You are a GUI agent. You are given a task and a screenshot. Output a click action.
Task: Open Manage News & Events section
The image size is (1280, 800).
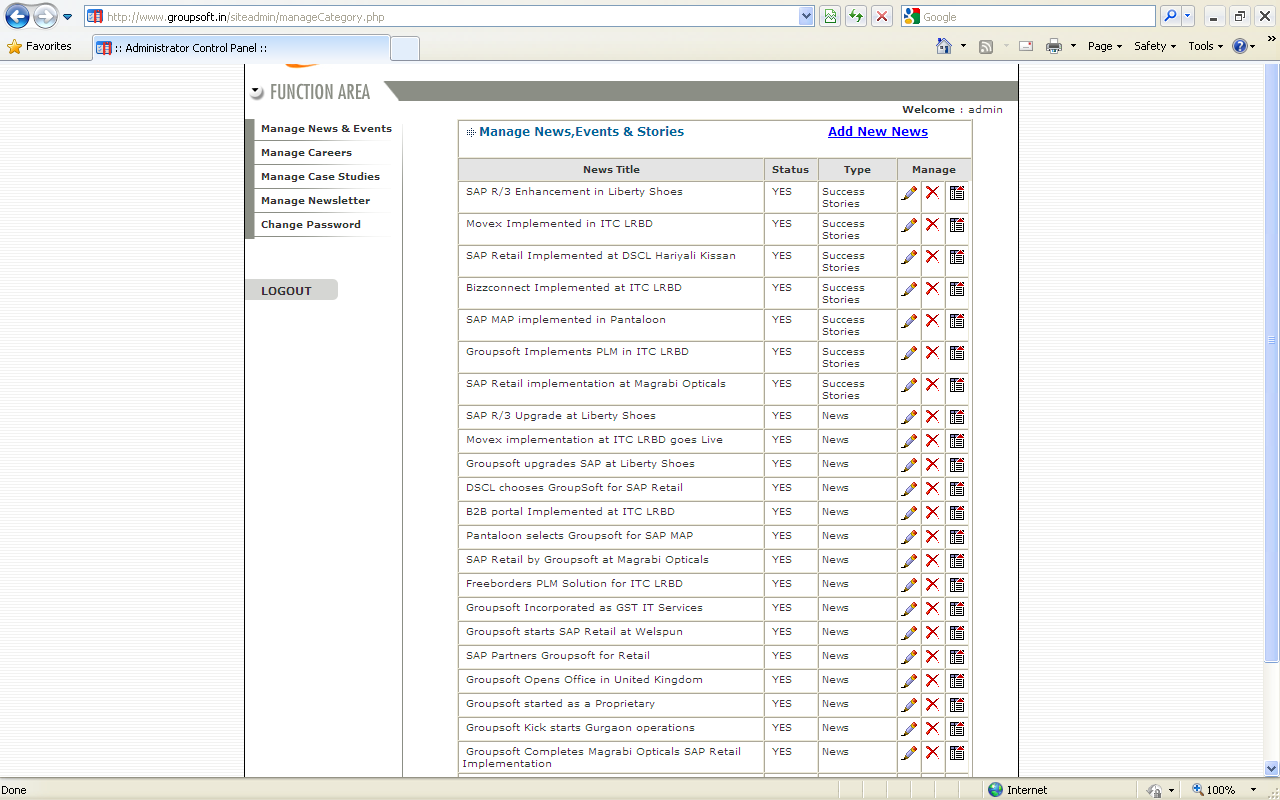(326, 129)
